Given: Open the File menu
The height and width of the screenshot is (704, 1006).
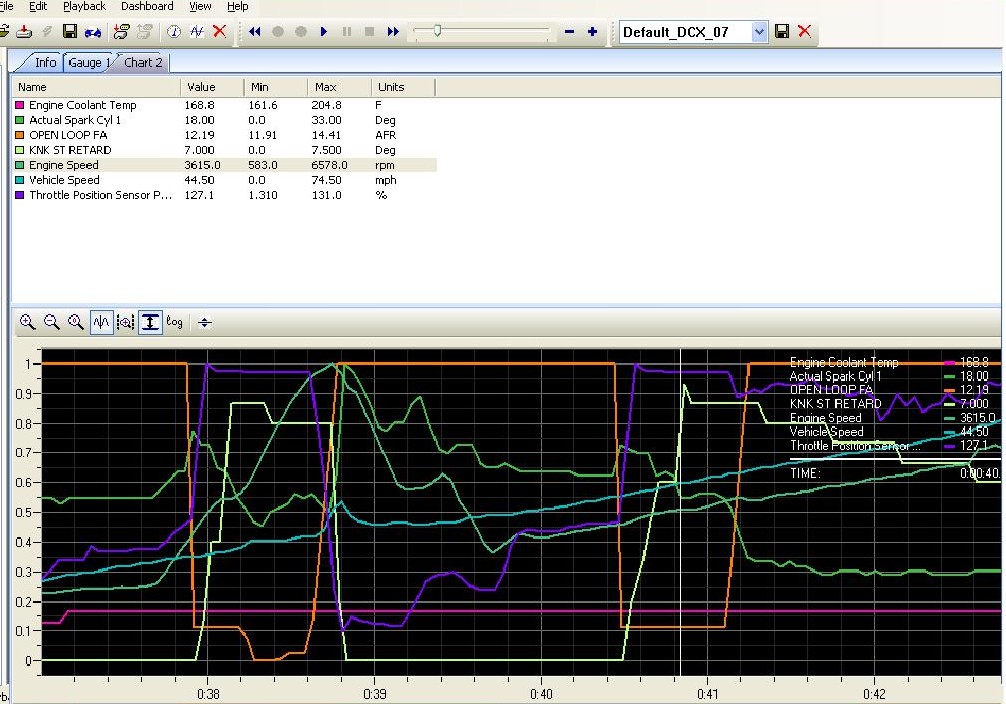Looking at the screenshot, I should [6, 6].
